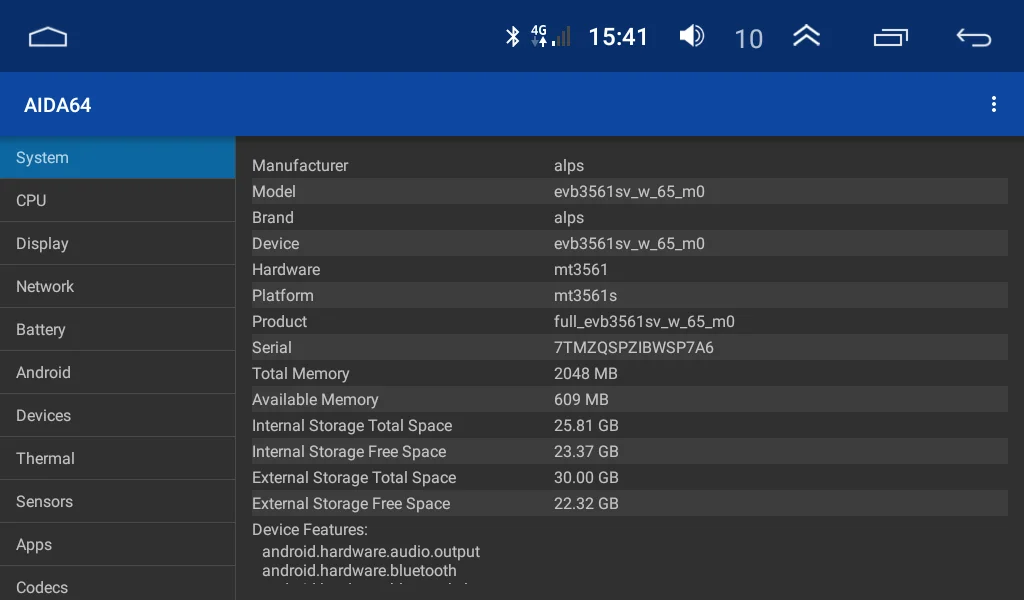View the Devices section
Viewport: 1024px width, 600px height.
[x=117, y=416]
